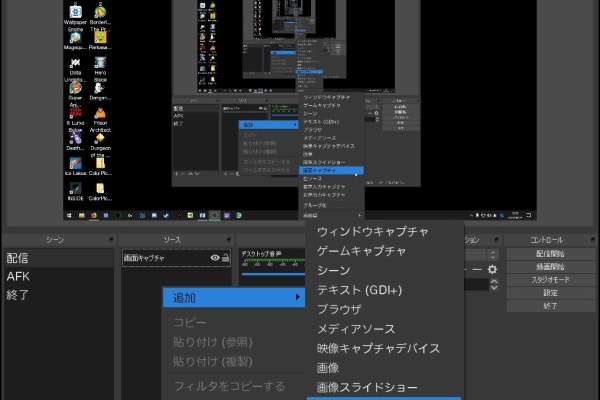This screenshot has width=600, height=400.
Task: Click the コントロール panel header
Action: pos(546,240)
